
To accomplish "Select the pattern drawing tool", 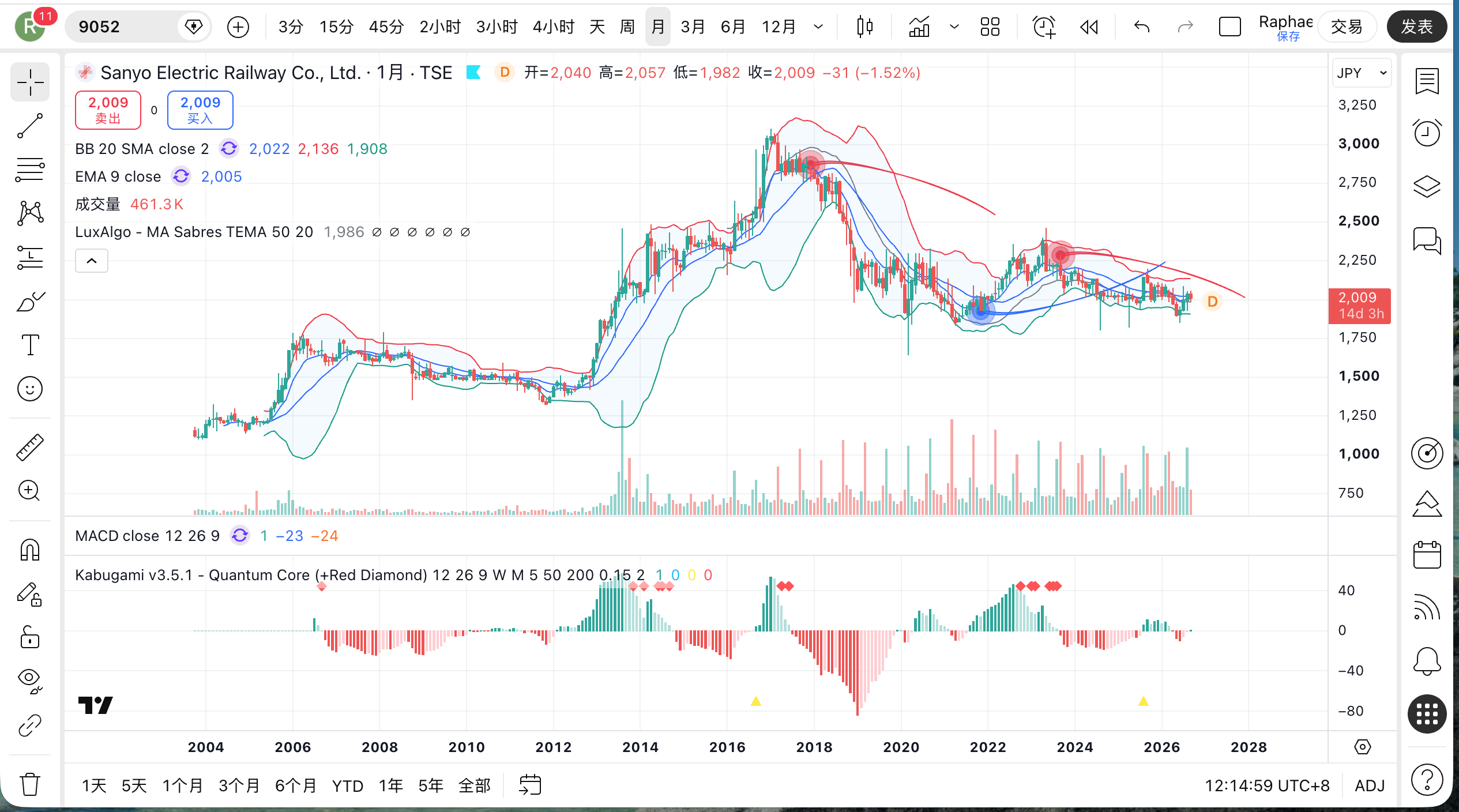I will tap(30, 213).
